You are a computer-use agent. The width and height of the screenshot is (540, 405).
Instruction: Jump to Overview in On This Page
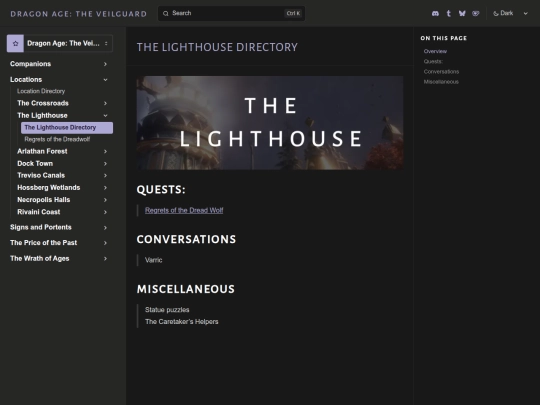coord(435,51)
